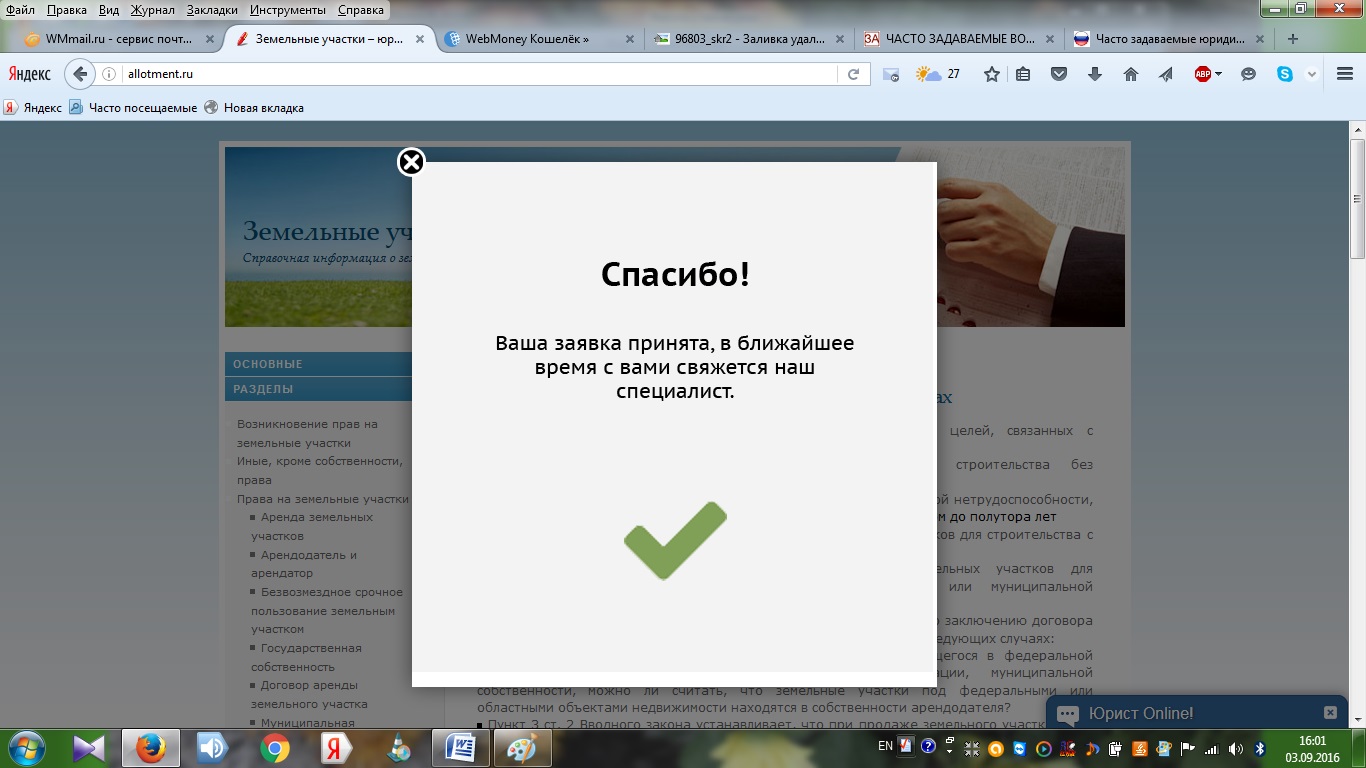Go to Home page icon
Image resolution: width=1366 pixels, height=768 pixels.
1131,74
